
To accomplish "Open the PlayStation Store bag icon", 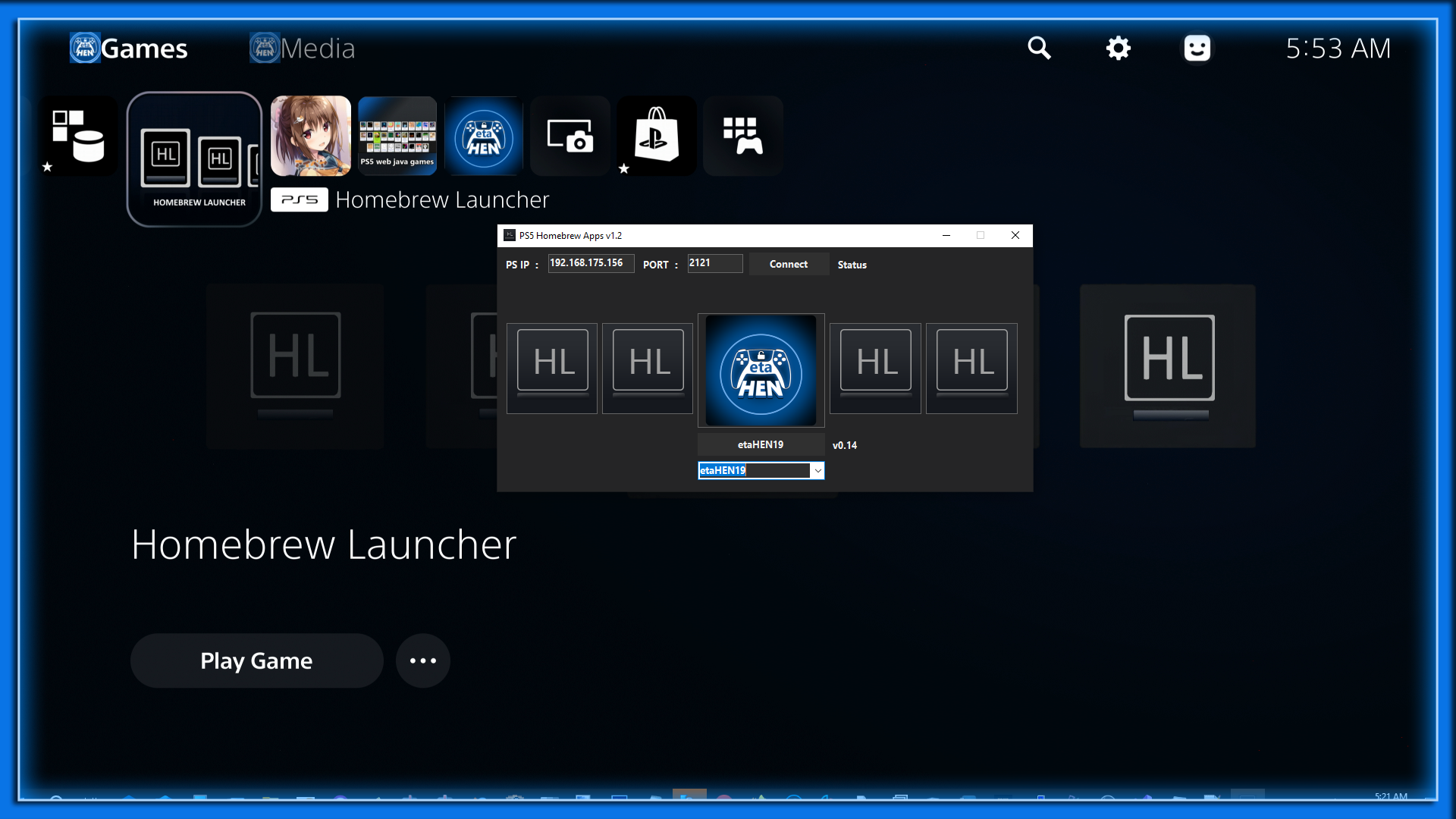I will click(x=656, y=136).
